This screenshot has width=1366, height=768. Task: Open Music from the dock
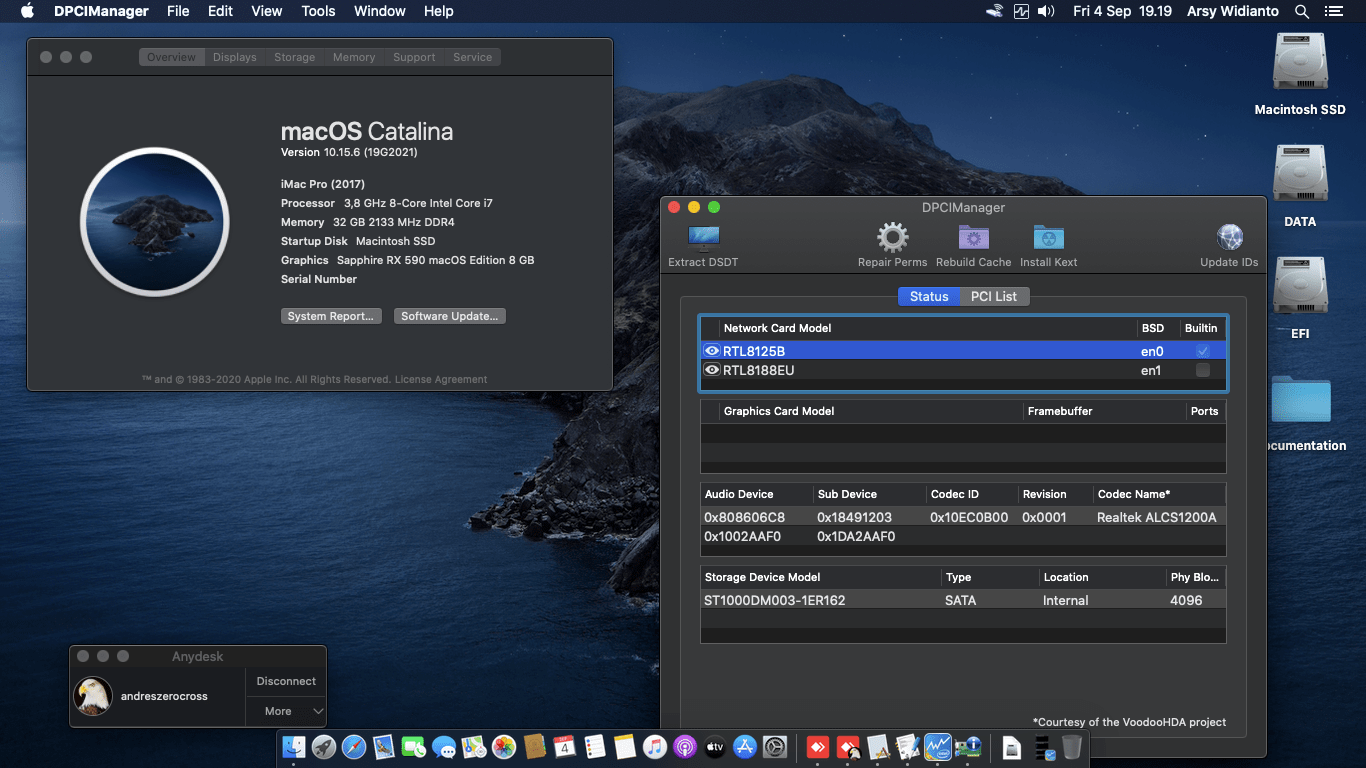click(x=655, y=747)
